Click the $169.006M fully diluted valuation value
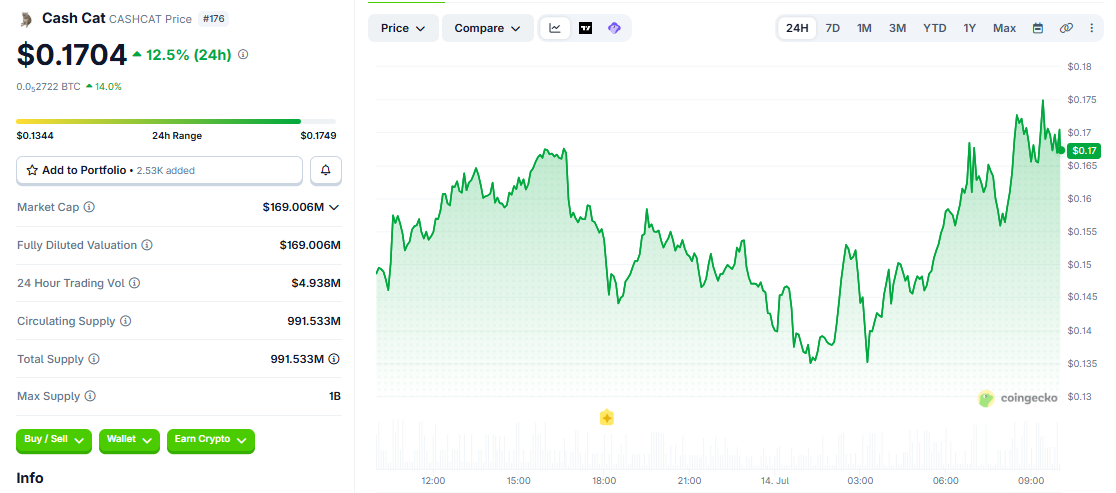This screenshot has height=493, width=1116. (310, 245)
